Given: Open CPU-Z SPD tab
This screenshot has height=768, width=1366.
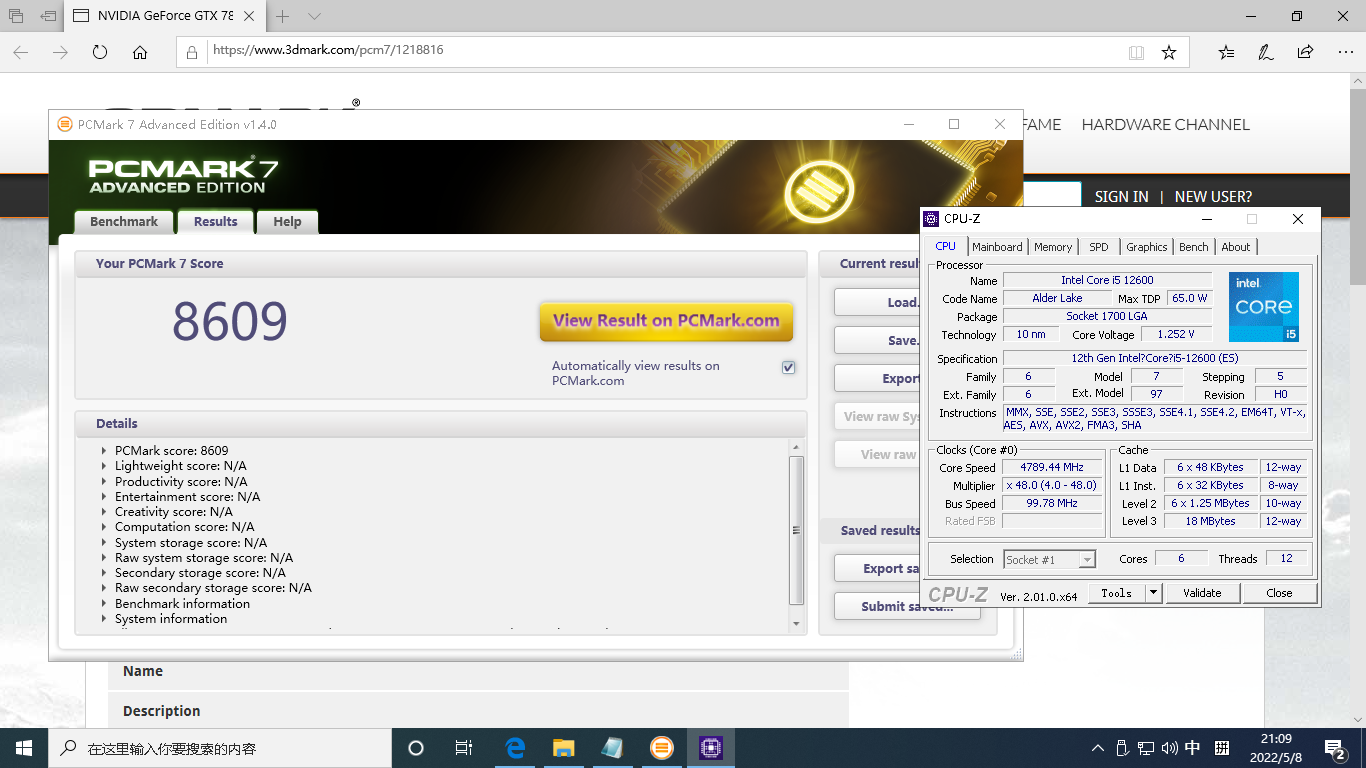Looking at the screenshot, I should 1099,247.
